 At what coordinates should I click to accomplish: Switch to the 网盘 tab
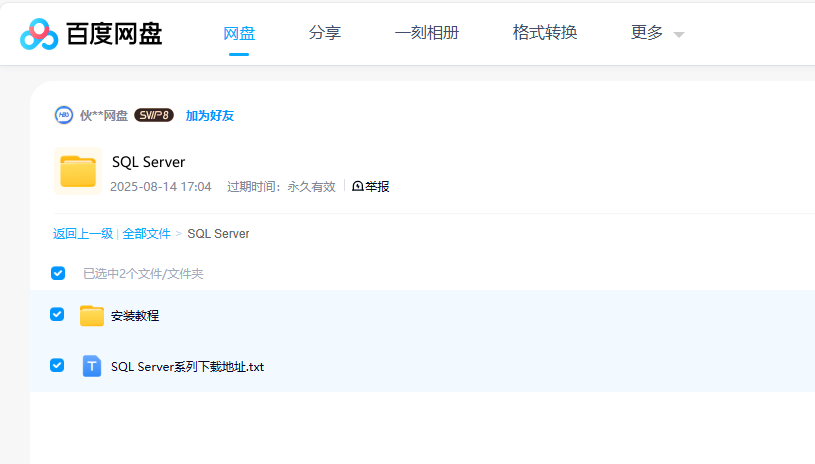coord(239,32)
